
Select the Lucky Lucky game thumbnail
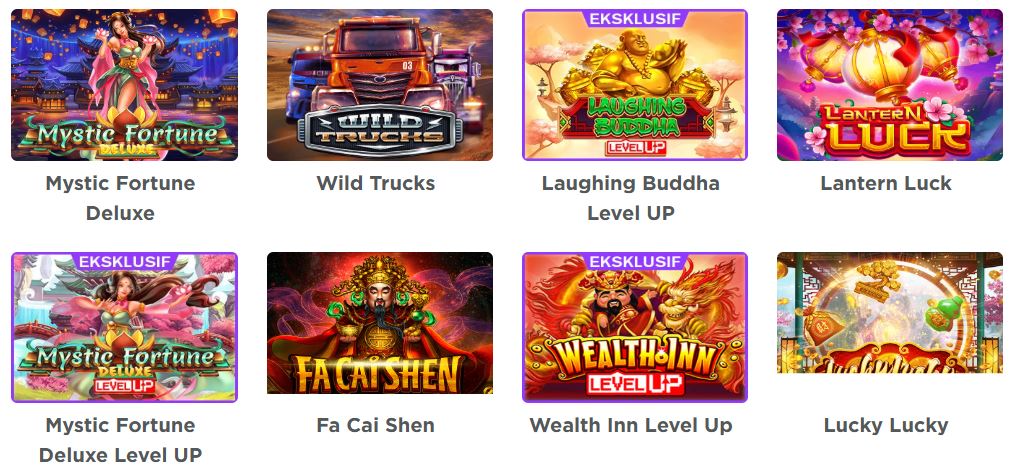890,313
